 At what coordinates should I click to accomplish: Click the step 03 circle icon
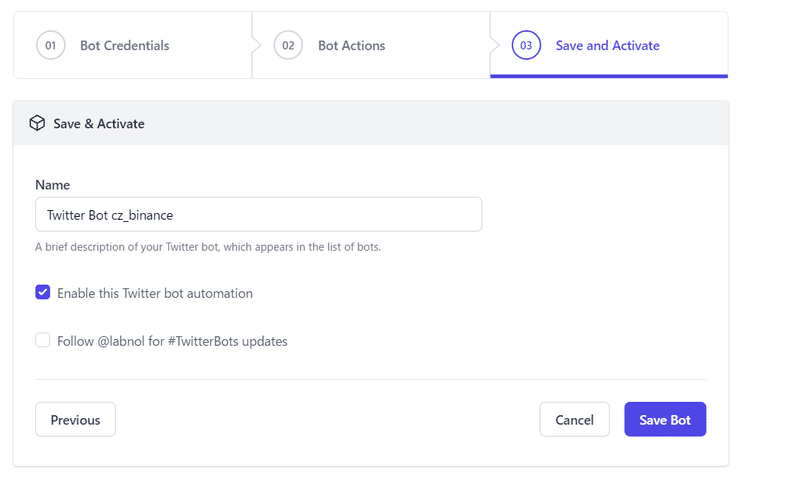(526, 45)
